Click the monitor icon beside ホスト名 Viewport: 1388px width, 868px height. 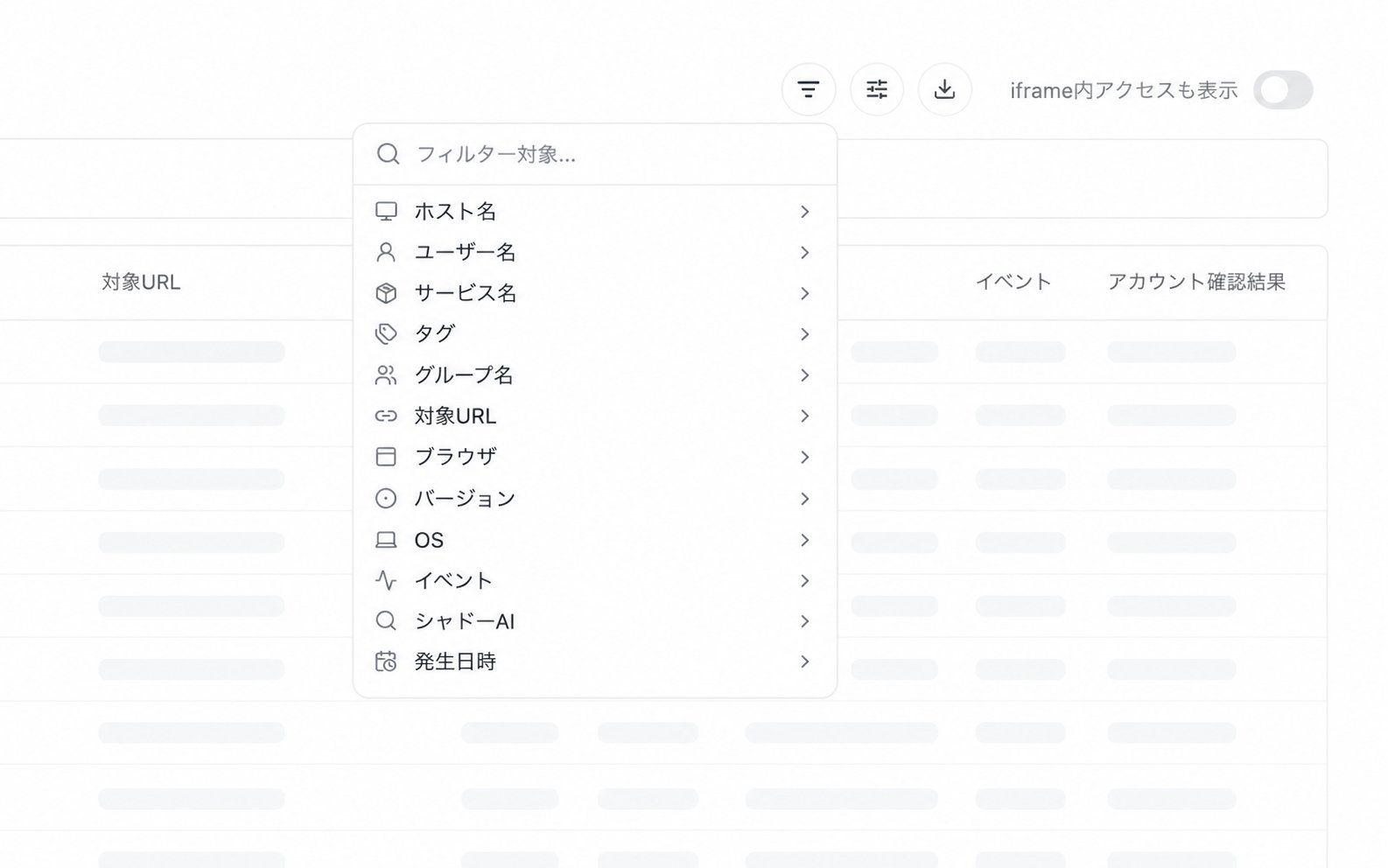coord(386,212)
